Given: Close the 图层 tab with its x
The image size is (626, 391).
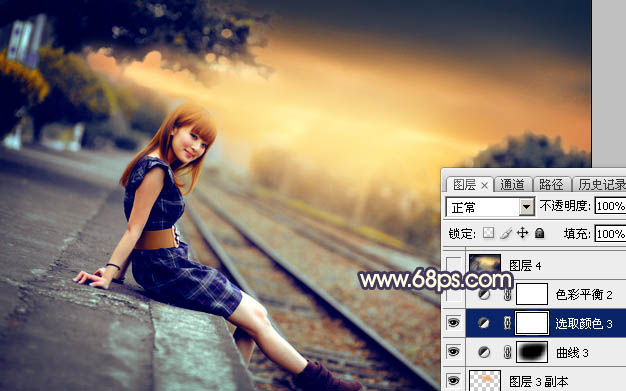Looking at the screenshot, I should tap(484, 185).
